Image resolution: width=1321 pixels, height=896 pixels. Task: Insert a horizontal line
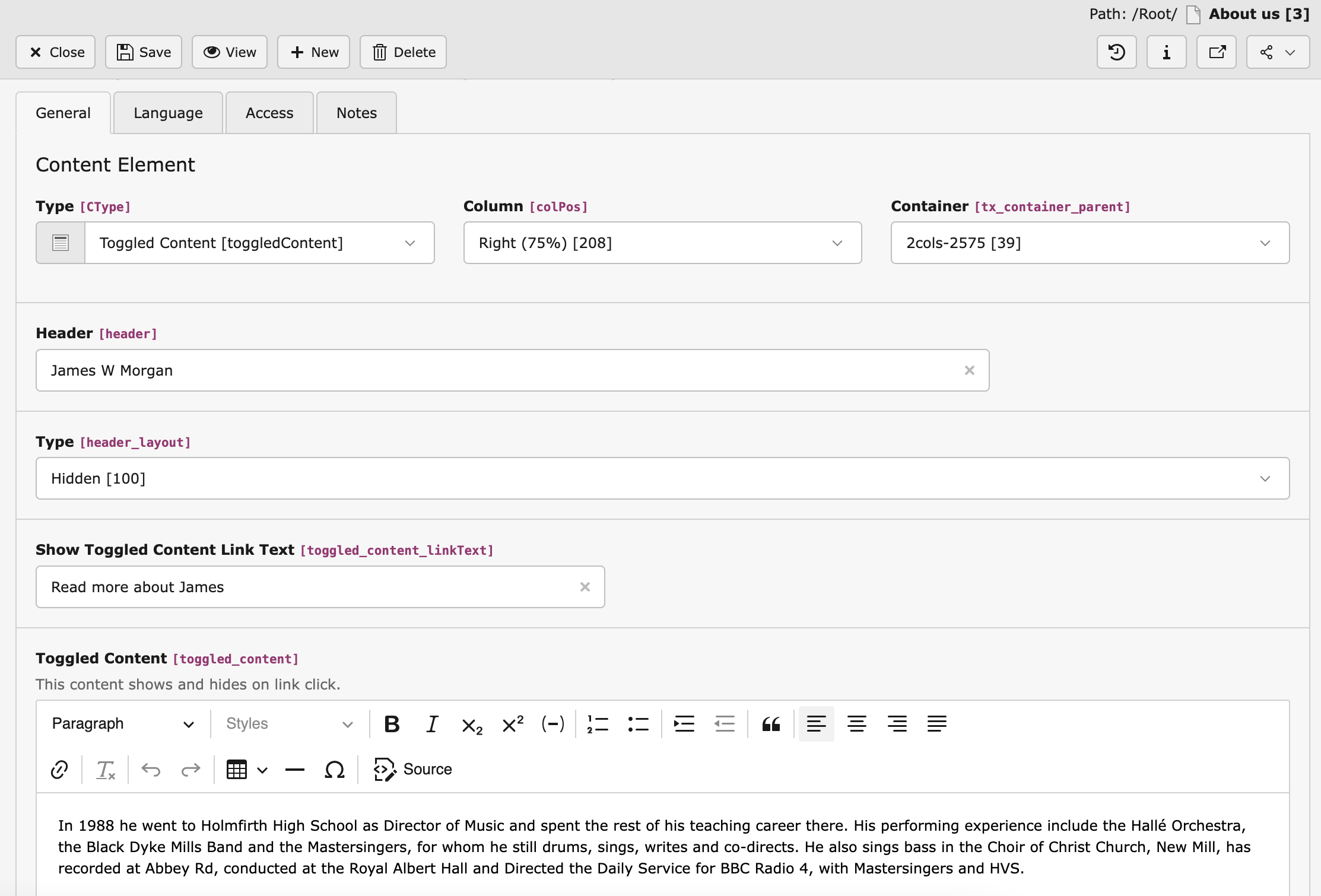tap(295, 770)
